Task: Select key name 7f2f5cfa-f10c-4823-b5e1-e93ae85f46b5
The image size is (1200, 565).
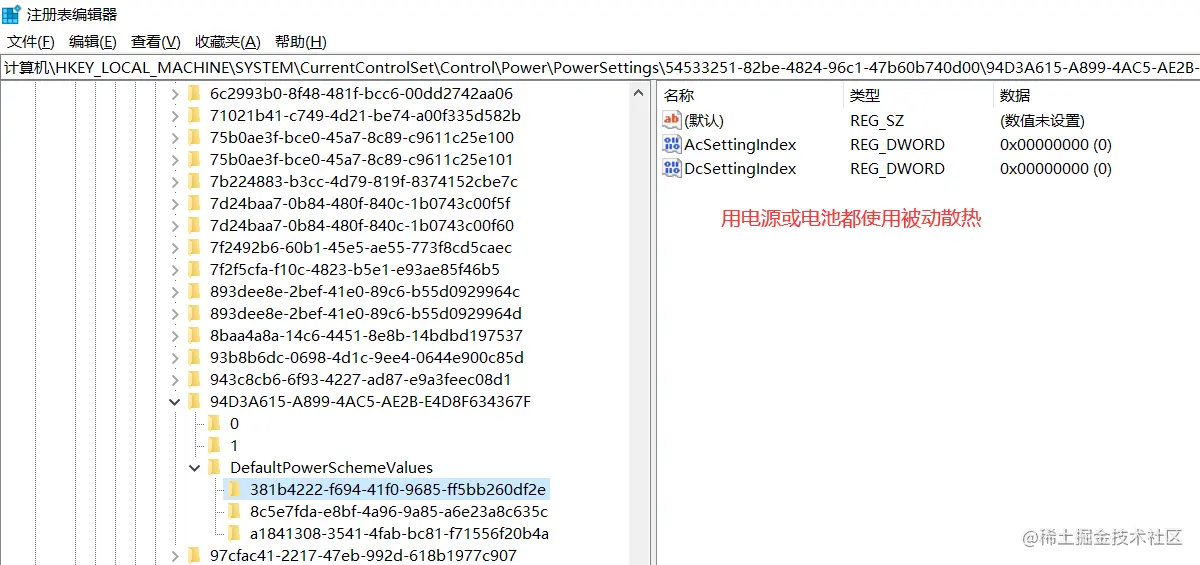Action: [355, 269]
